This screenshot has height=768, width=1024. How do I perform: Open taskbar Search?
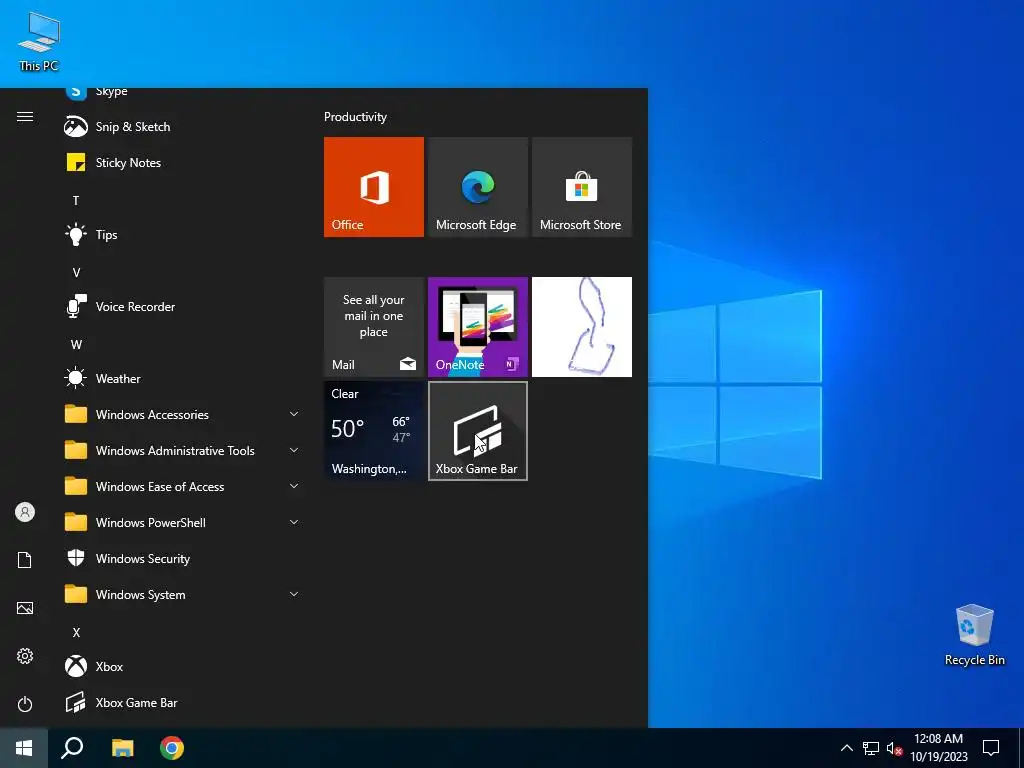[x=72, y=748]
